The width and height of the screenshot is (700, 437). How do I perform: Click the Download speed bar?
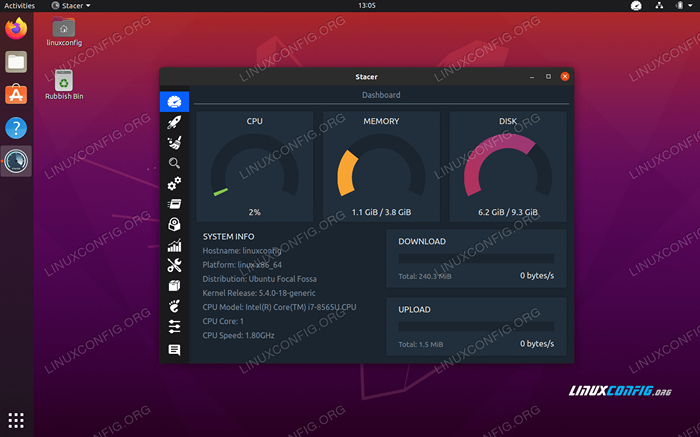[x=476, y=258]
